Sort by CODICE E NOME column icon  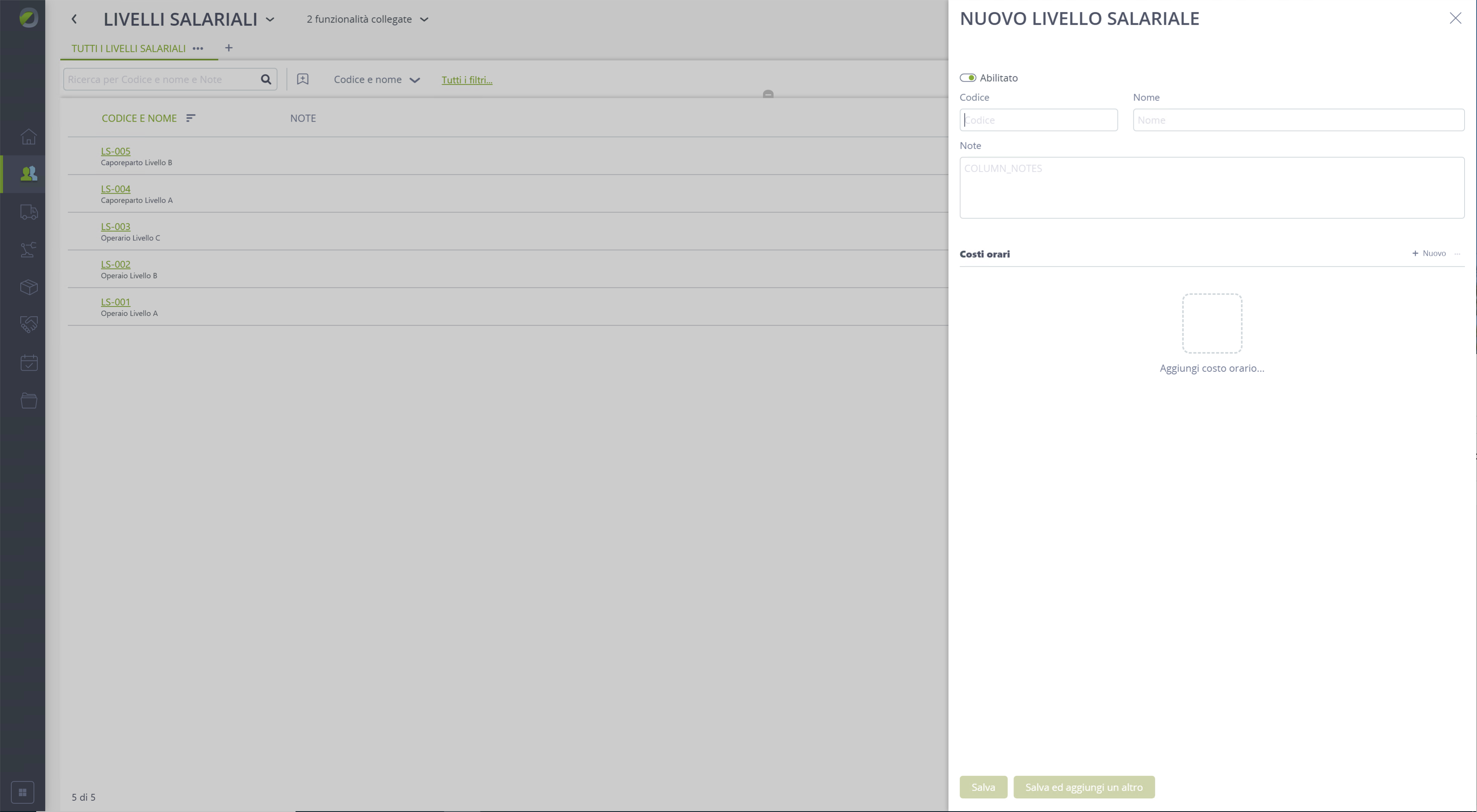point(191,118)
